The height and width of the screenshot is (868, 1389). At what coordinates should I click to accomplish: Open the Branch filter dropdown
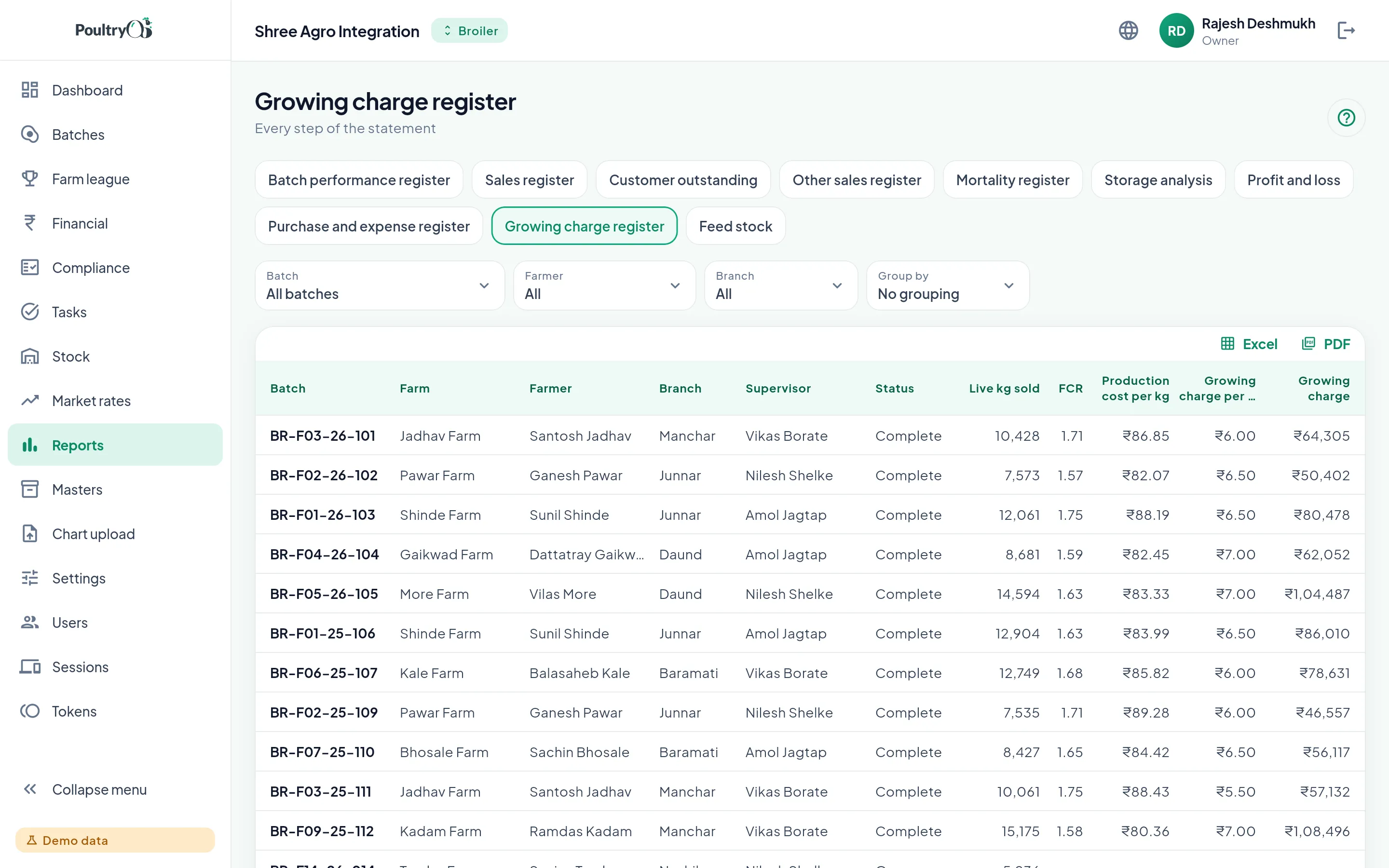[x=781, y=285]
